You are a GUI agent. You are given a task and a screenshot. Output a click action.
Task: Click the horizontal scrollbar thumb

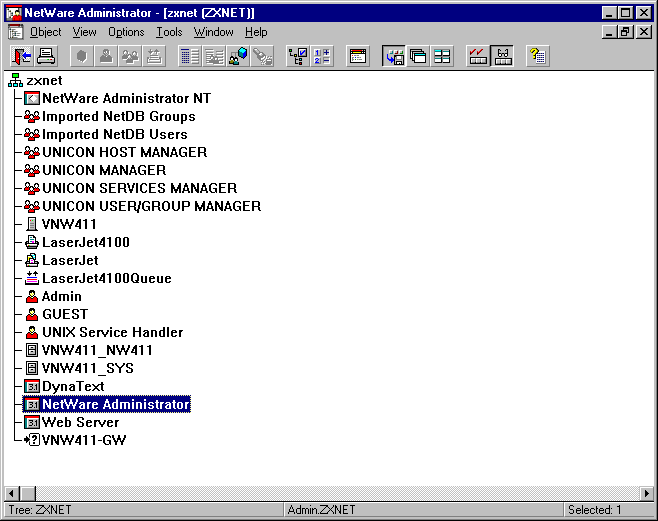click(28, 493)
